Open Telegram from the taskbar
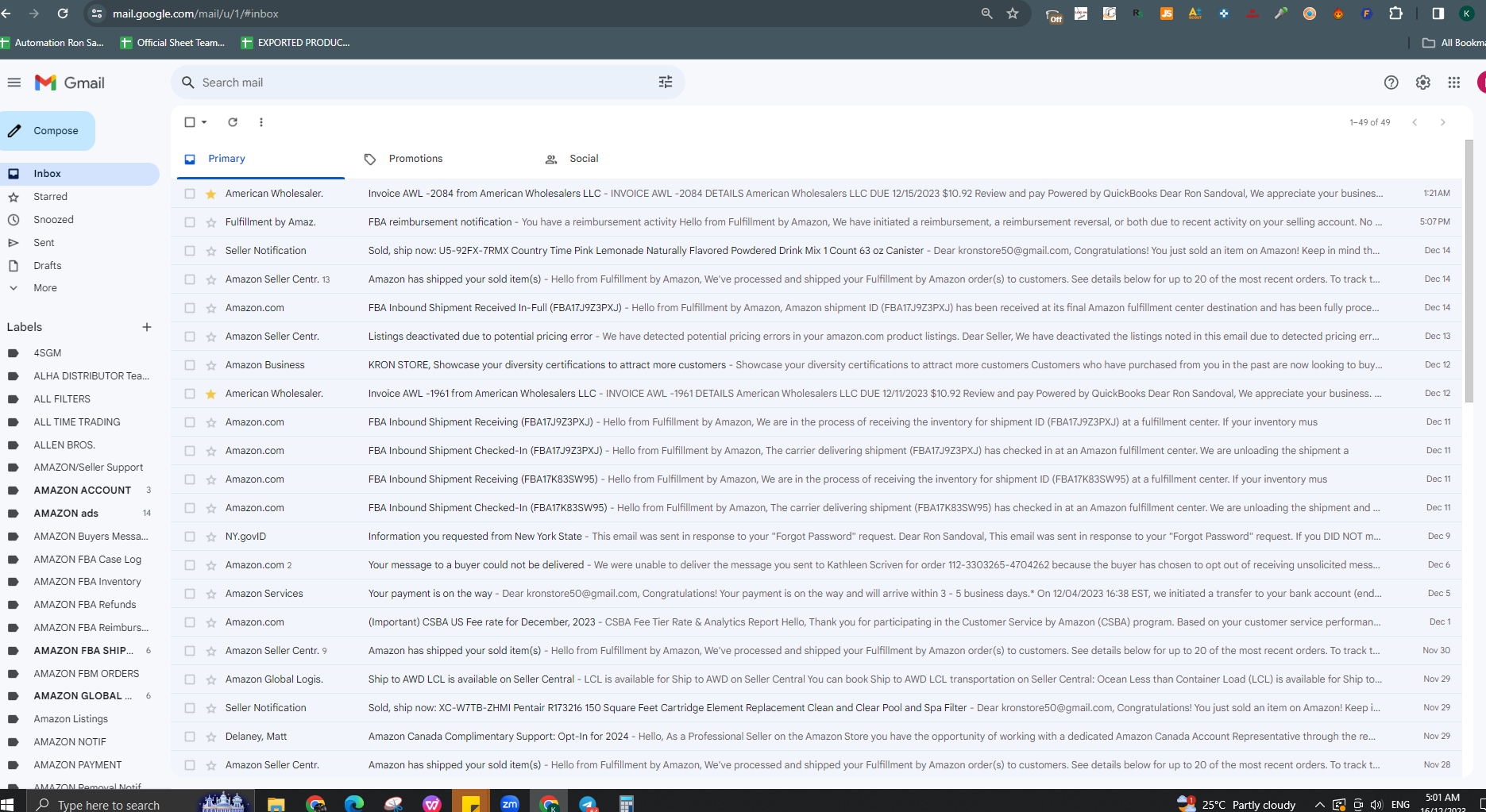The width and height of the screenshot is (1486, 812). [x=588, y=803]
